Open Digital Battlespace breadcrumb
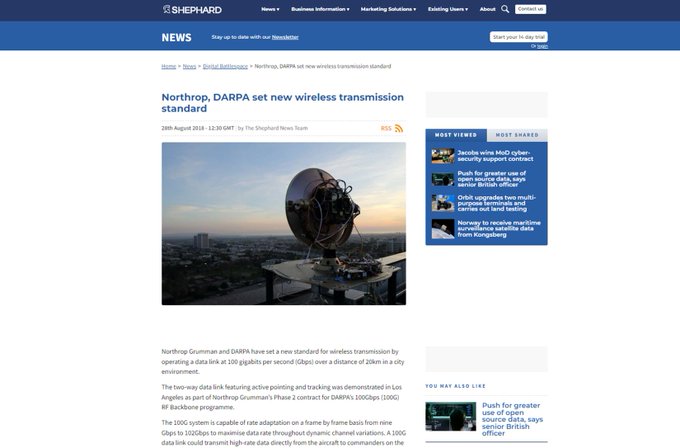This screenshot has width=680, height=448. tap(225, 66)
